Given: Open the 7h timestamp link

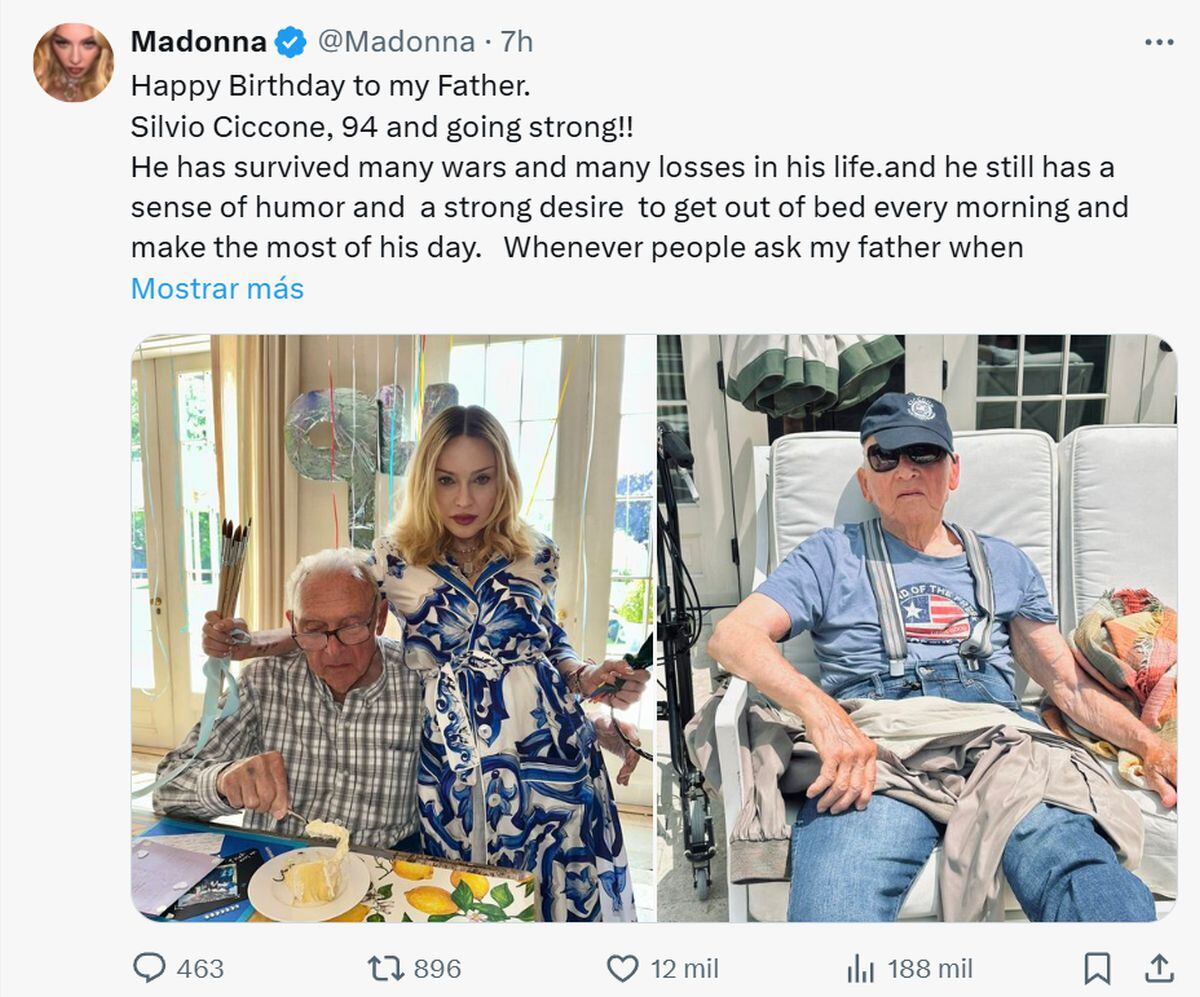Looking at the screenshot, I should click(x=516, y=42).
